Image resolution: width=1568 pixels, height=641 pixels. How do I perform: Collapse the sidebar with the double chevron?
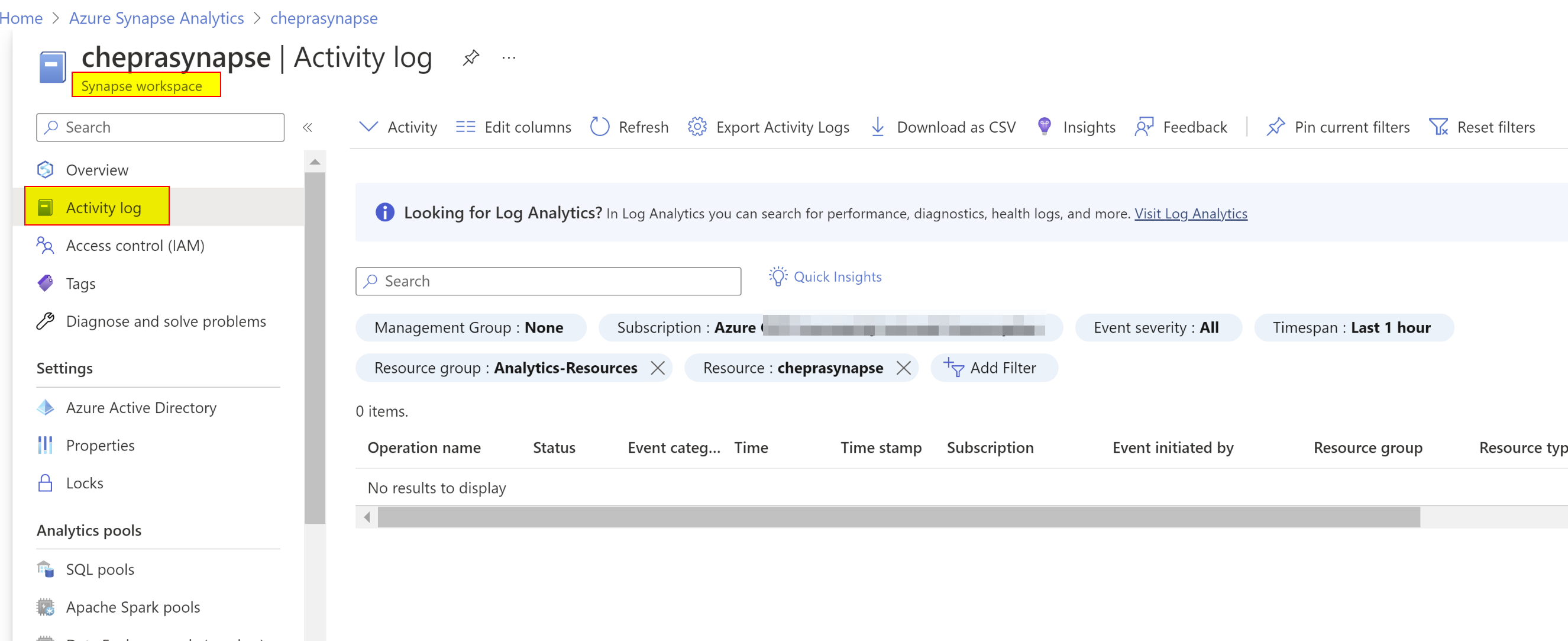pyautogui.click(x=308, y=127)
